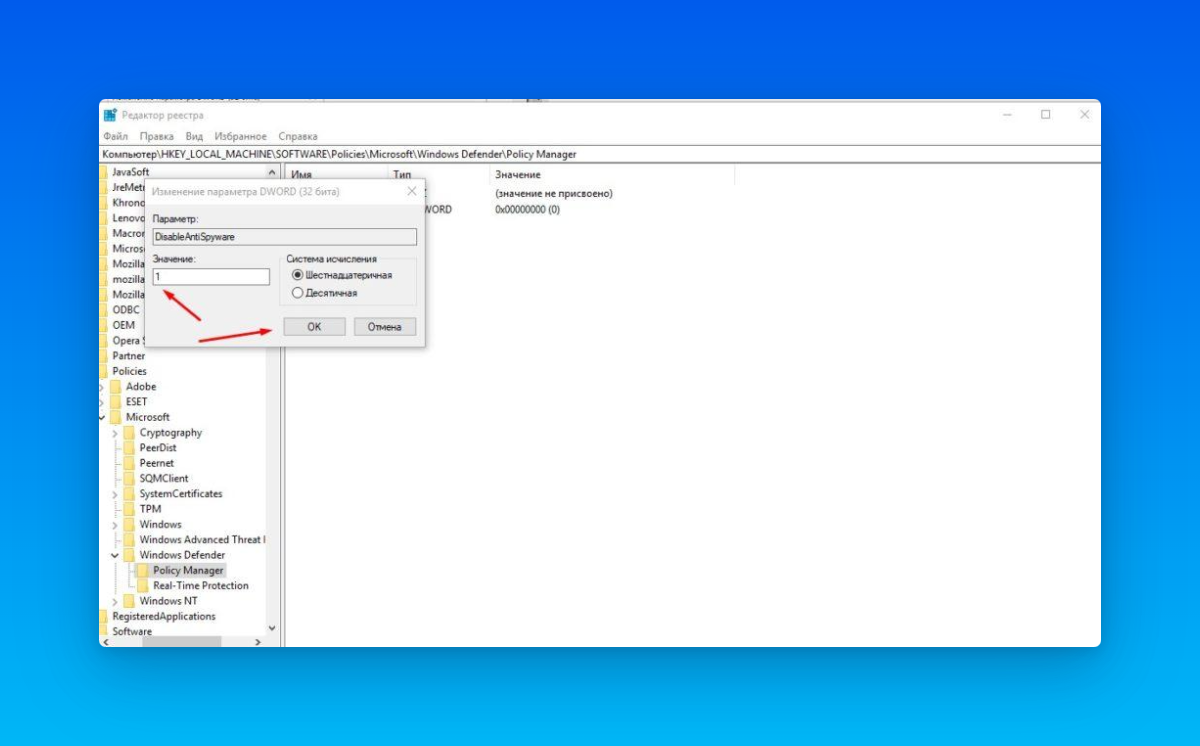This screenshot has height=746, width=1200.
Task: Select the Cryptography folder icon
Action: tap(130, 433)
